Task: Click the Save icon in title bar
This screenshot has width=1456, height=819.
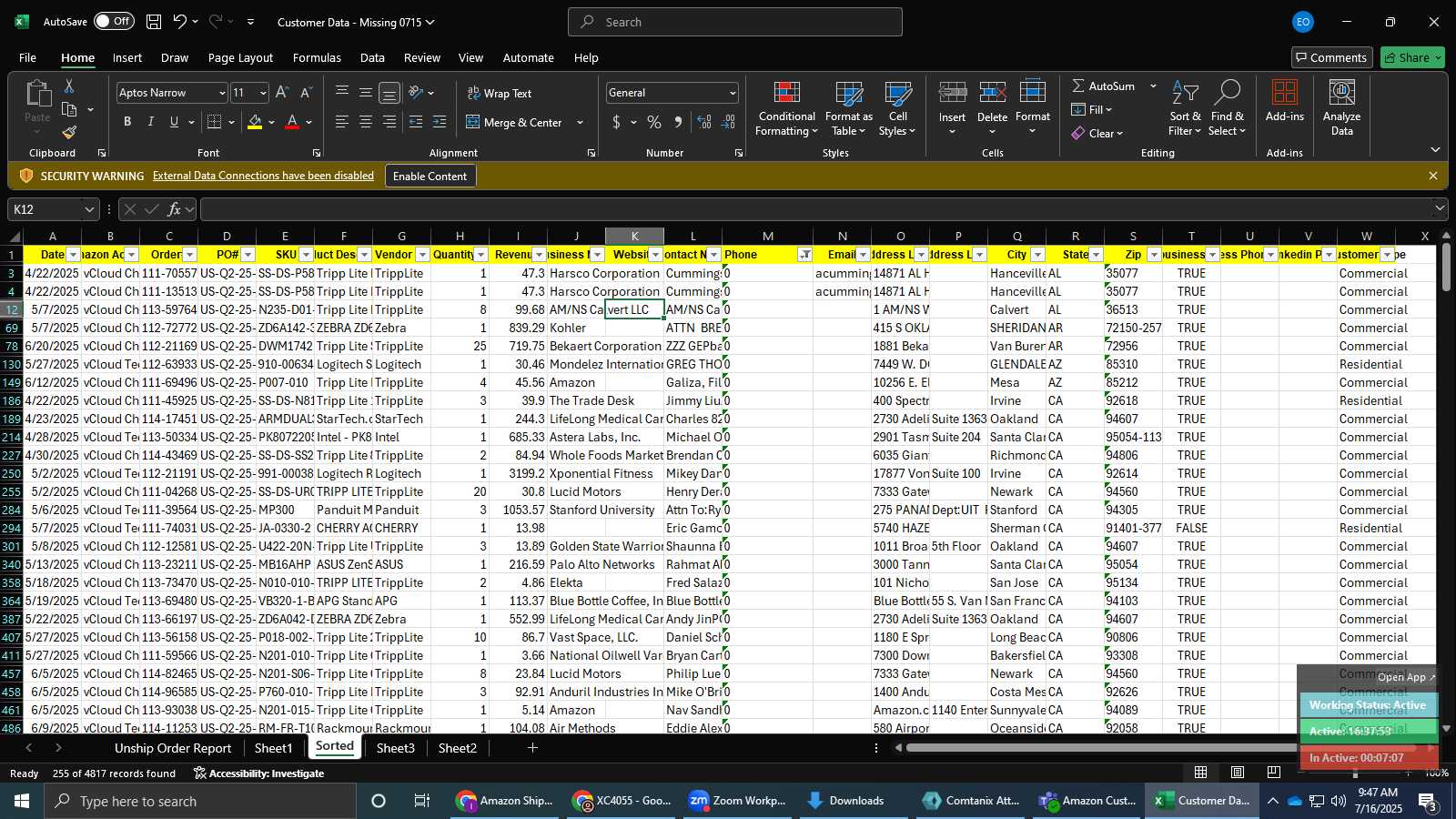Action: 154,22
